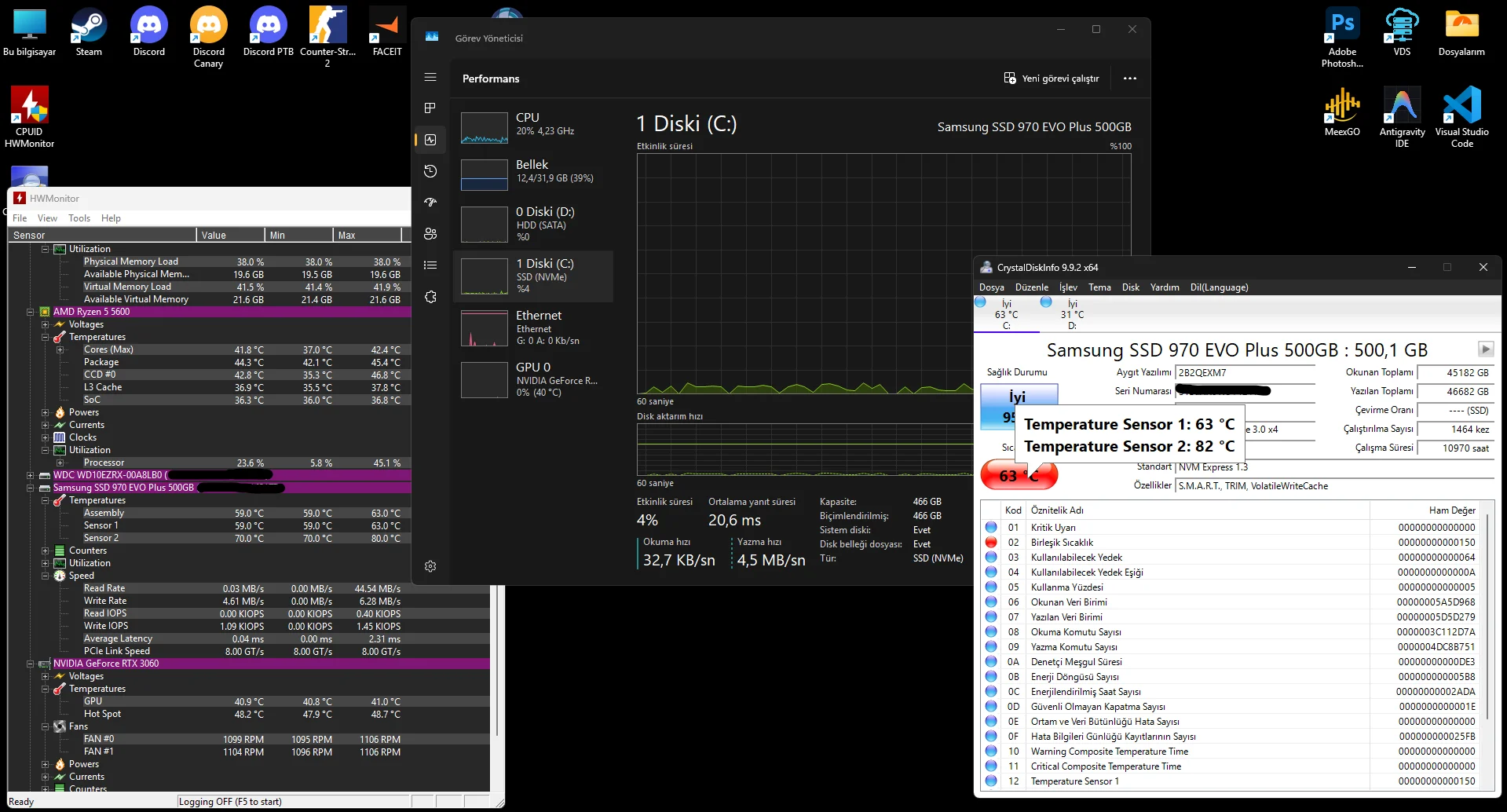Open the three-dots more menu in Task Manager
1507x812 pixels.
tap(1130, 79)
